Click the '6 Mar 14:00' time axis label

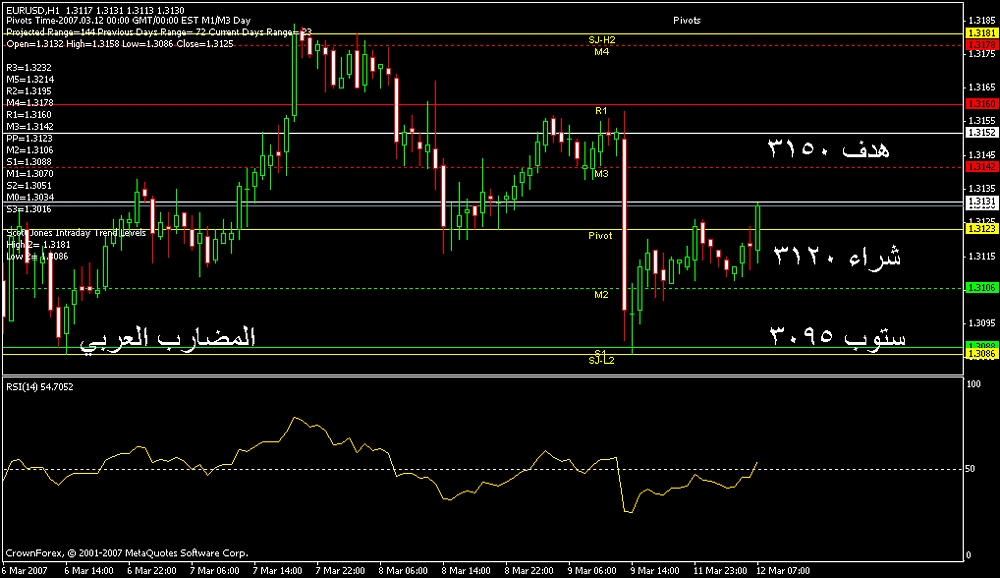[x=89, y=570]
